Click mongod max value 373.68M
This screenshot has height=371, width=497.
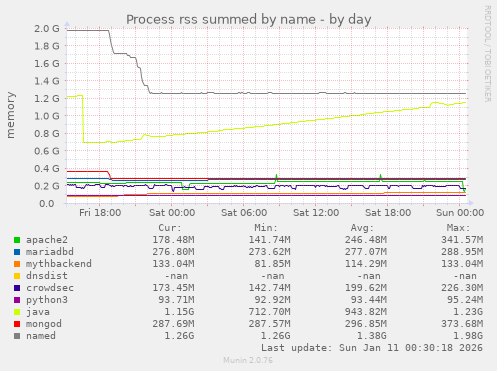pos(462,324)
